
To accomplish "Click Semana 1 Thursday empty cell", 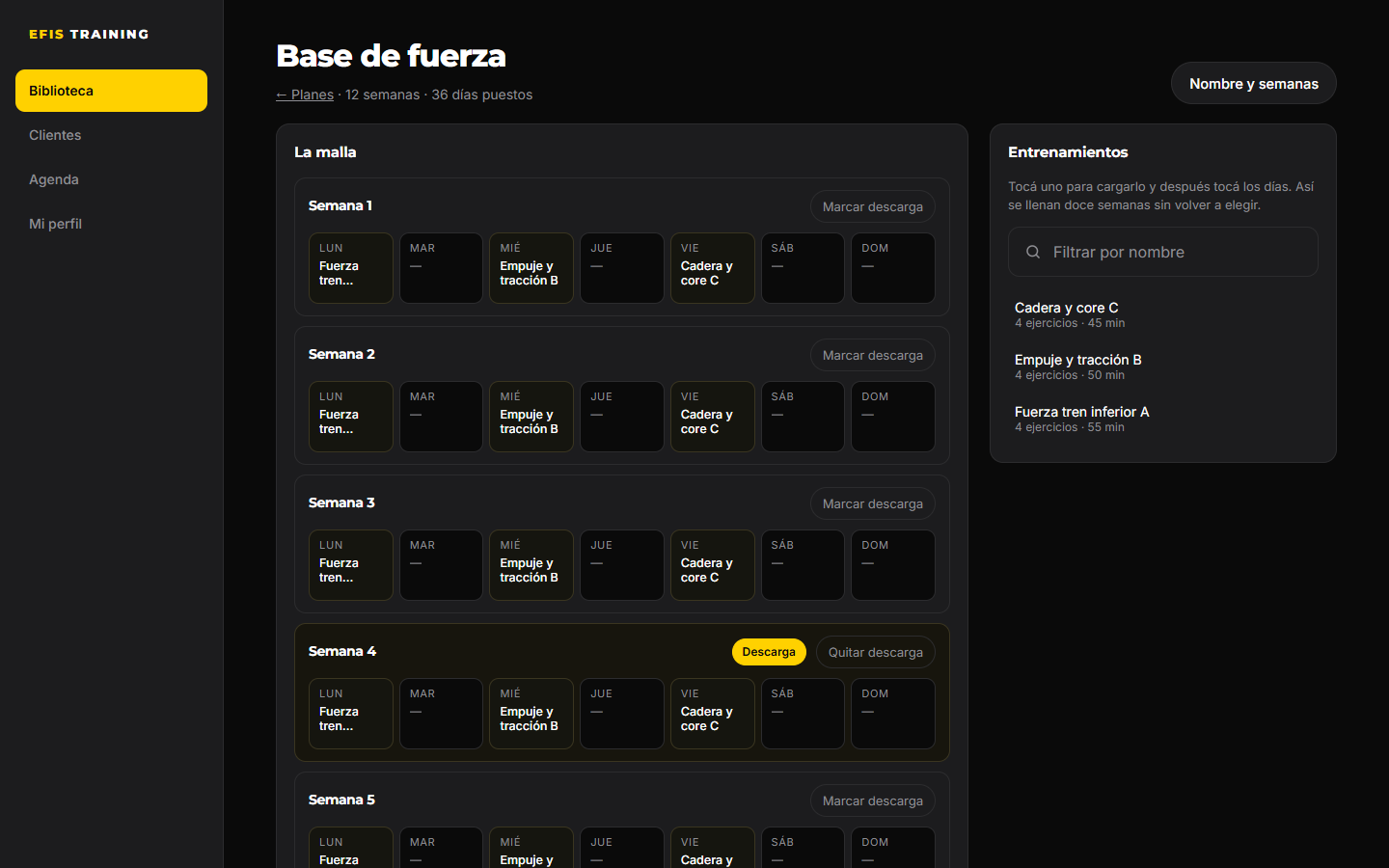I will [x=622, y=268].
